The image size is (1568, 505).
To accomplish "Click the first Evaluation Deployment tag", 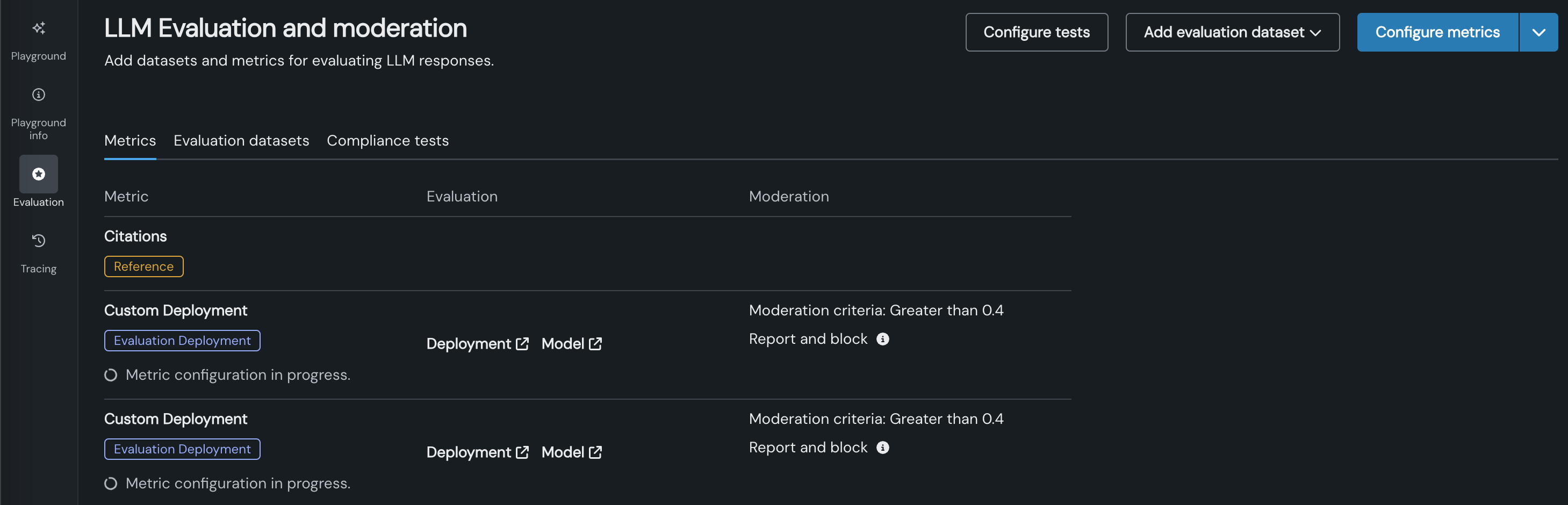I will coord(182,341).
